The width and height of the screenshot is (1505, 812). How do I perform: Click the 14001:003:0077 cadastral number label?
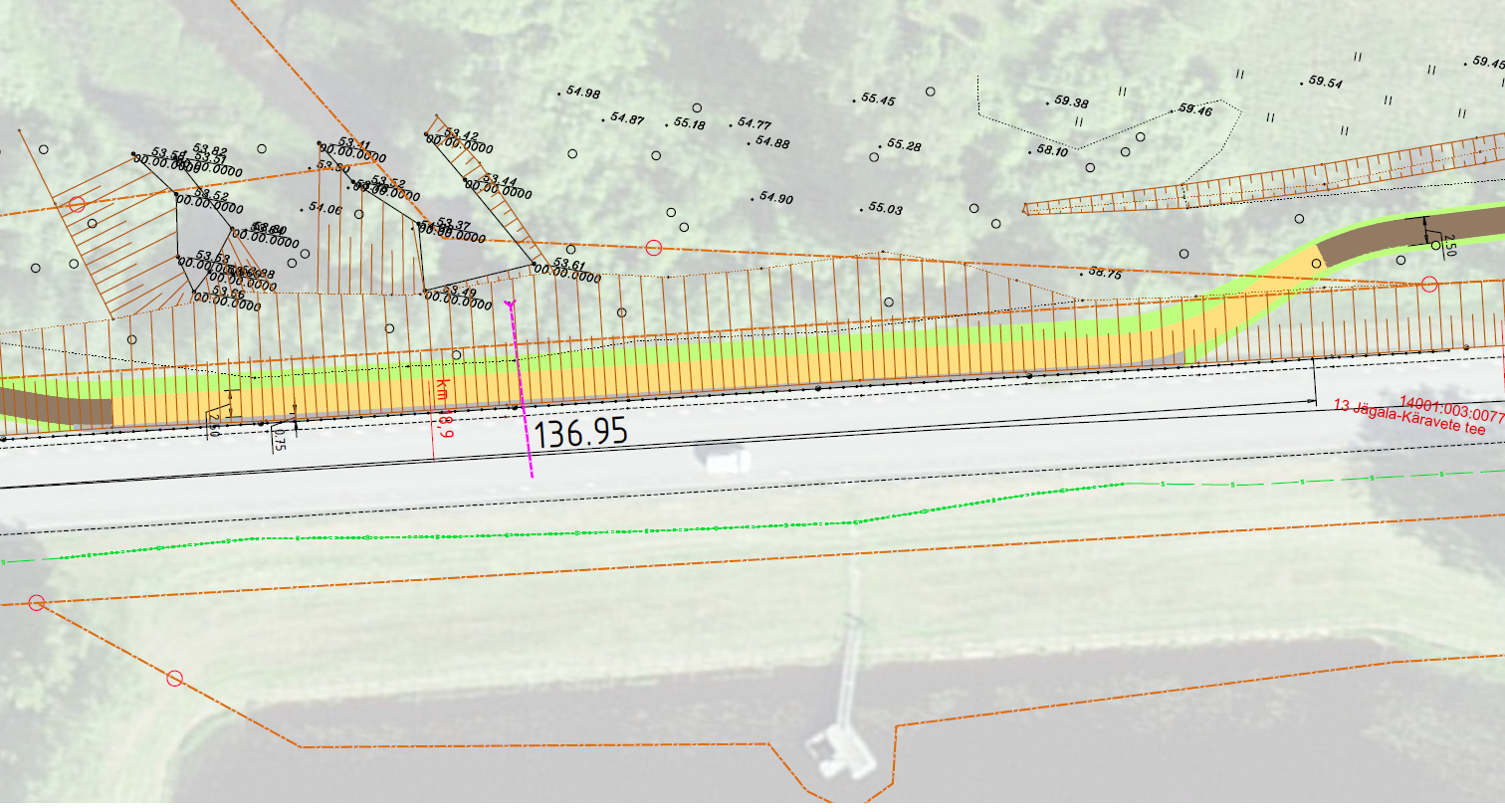(1451, 408)
